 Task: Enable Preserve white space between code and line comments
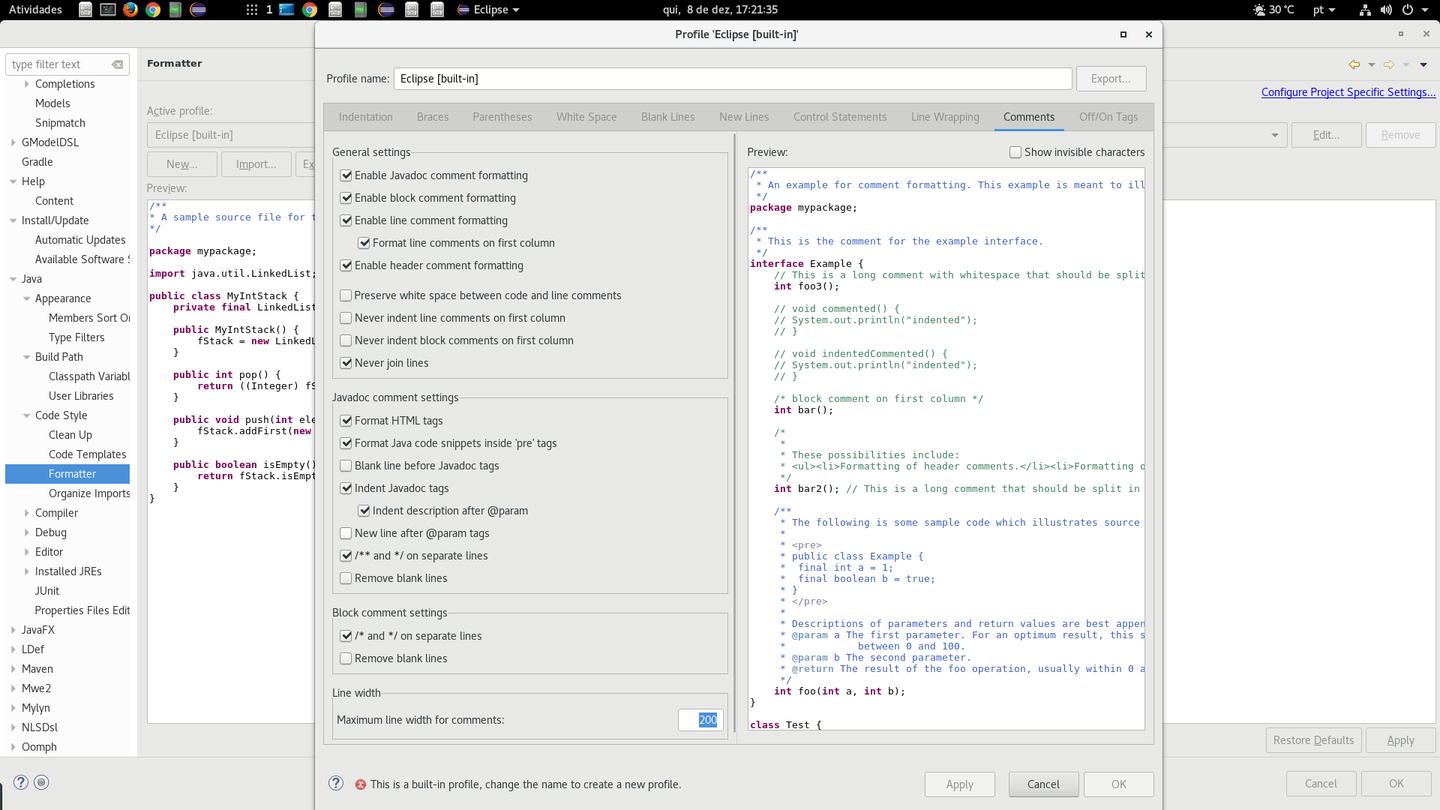(x=346, y=295)
